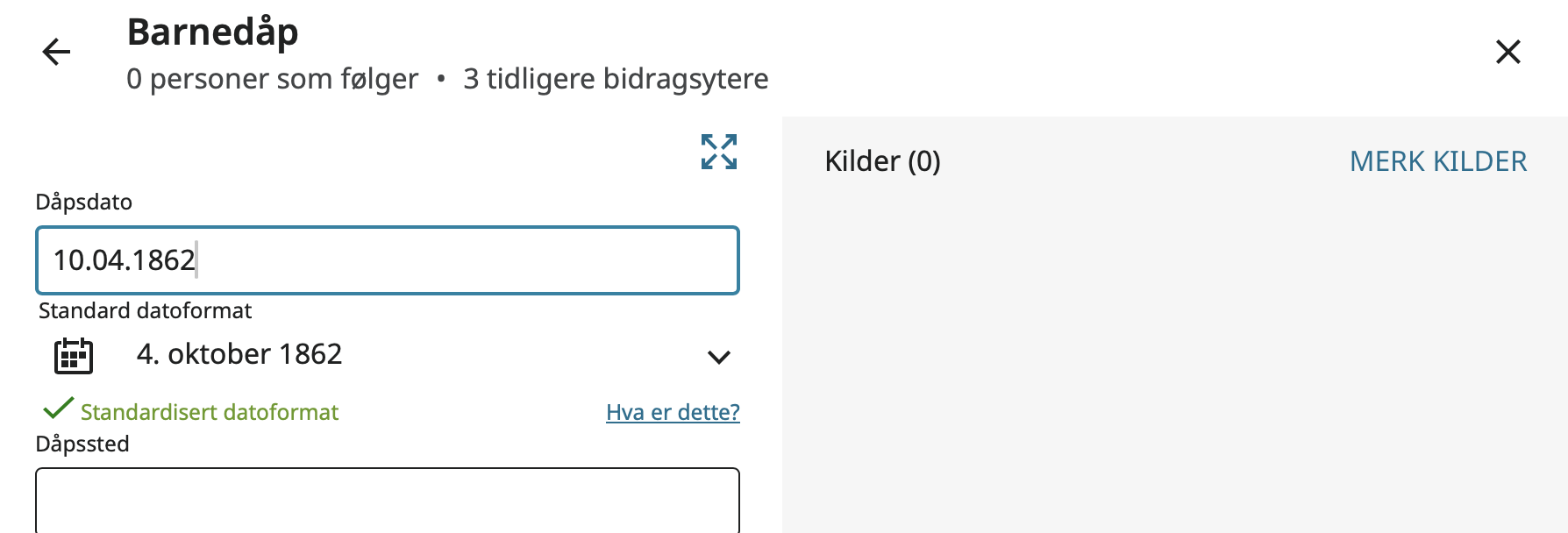Open the standardized date dropdown chevron
Screen dimensions: 1568x533
pos(718,357)
